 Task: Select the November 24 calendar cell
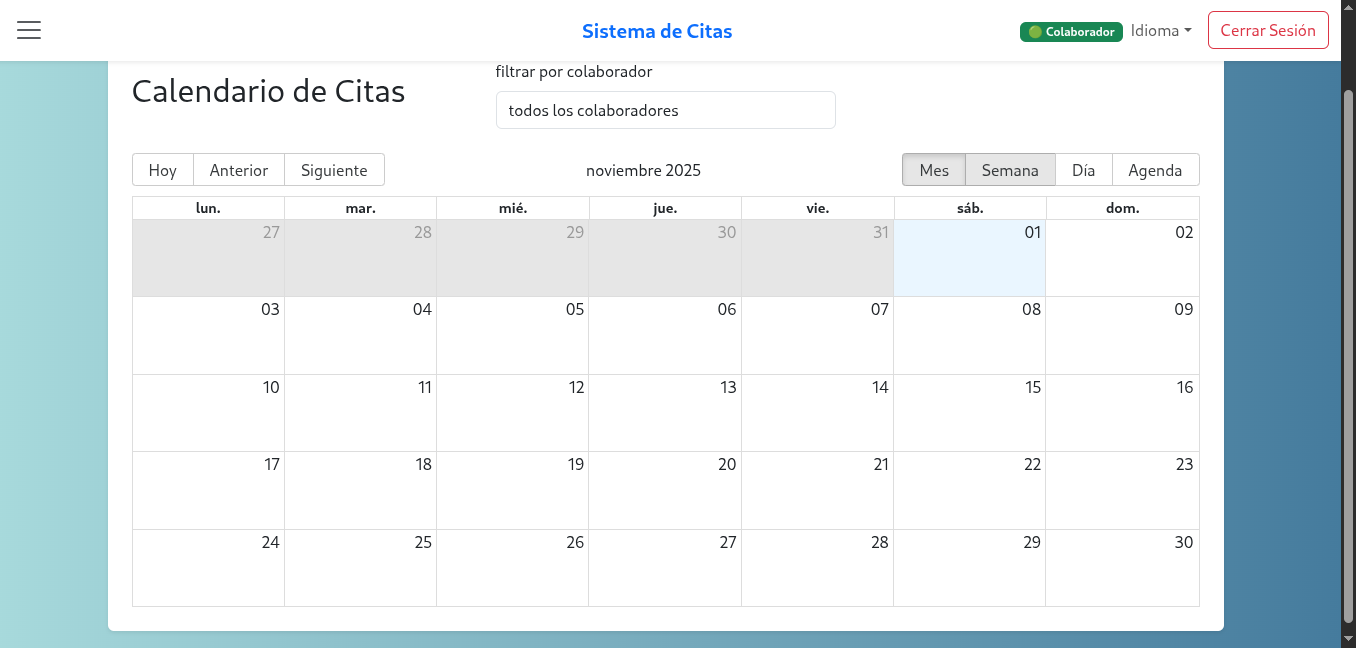click(208, 568)
